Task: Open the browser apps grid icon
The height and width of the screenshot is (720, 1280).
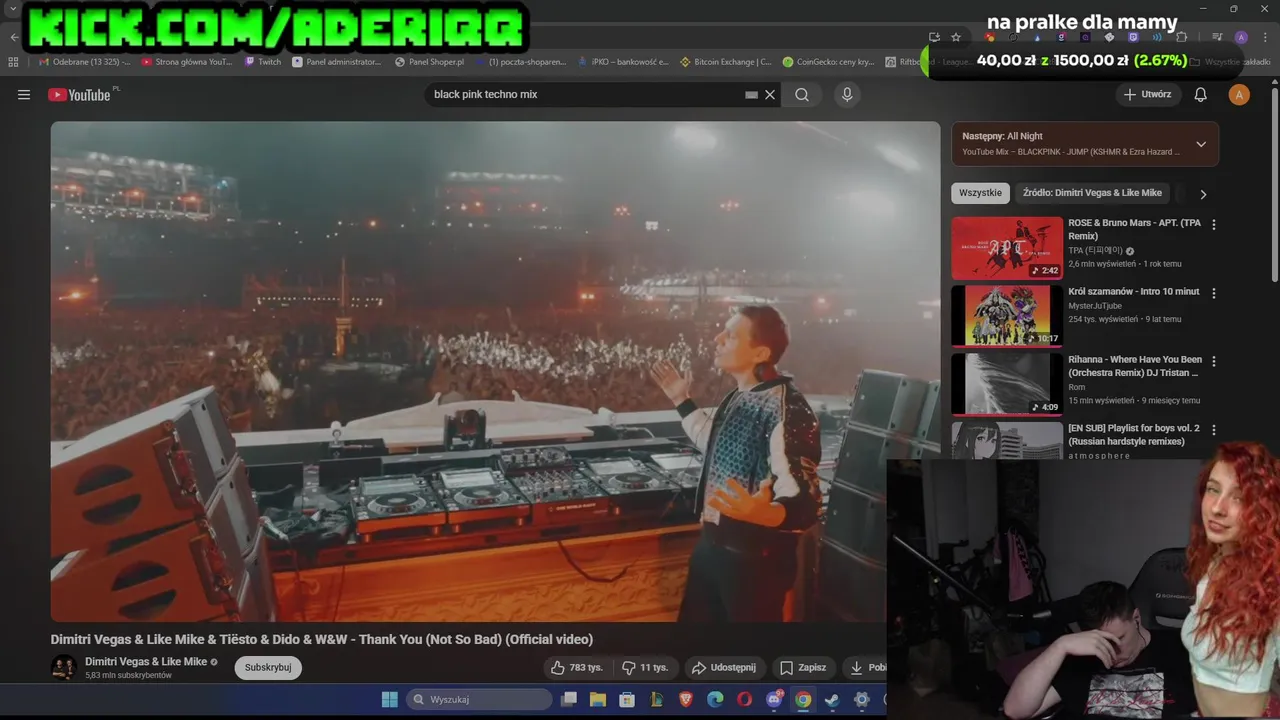Action: (x=13, y=62)
